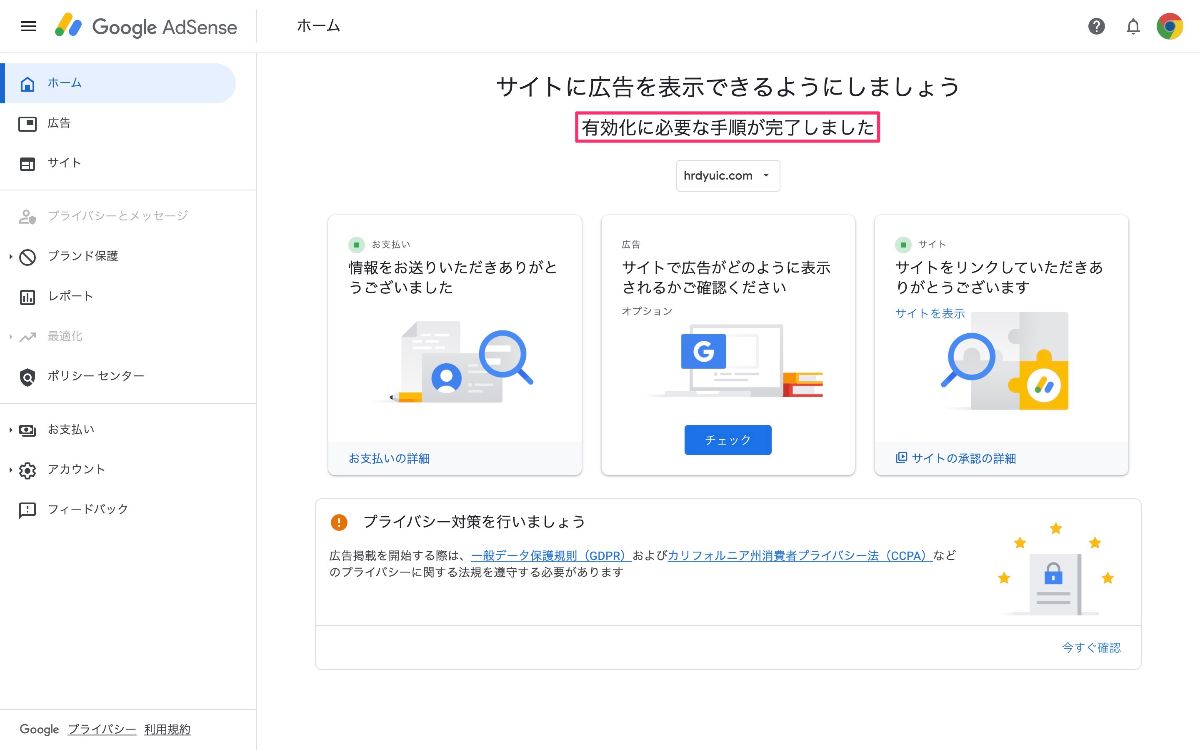Open the notifications bell
Screen dimensions: 1200x750
point(1133,27)
